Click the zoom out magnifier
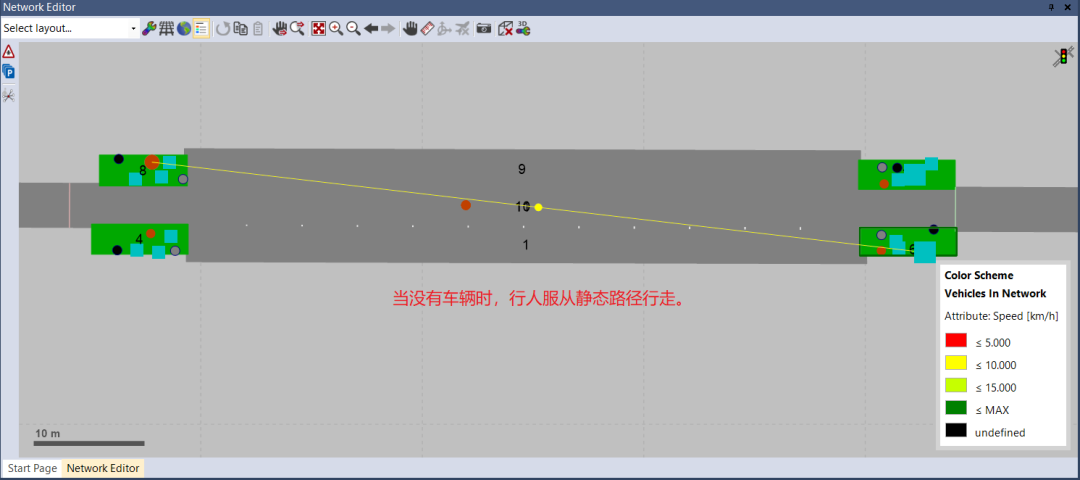Viewport: 1080px width, 480px height. [353, 28]
